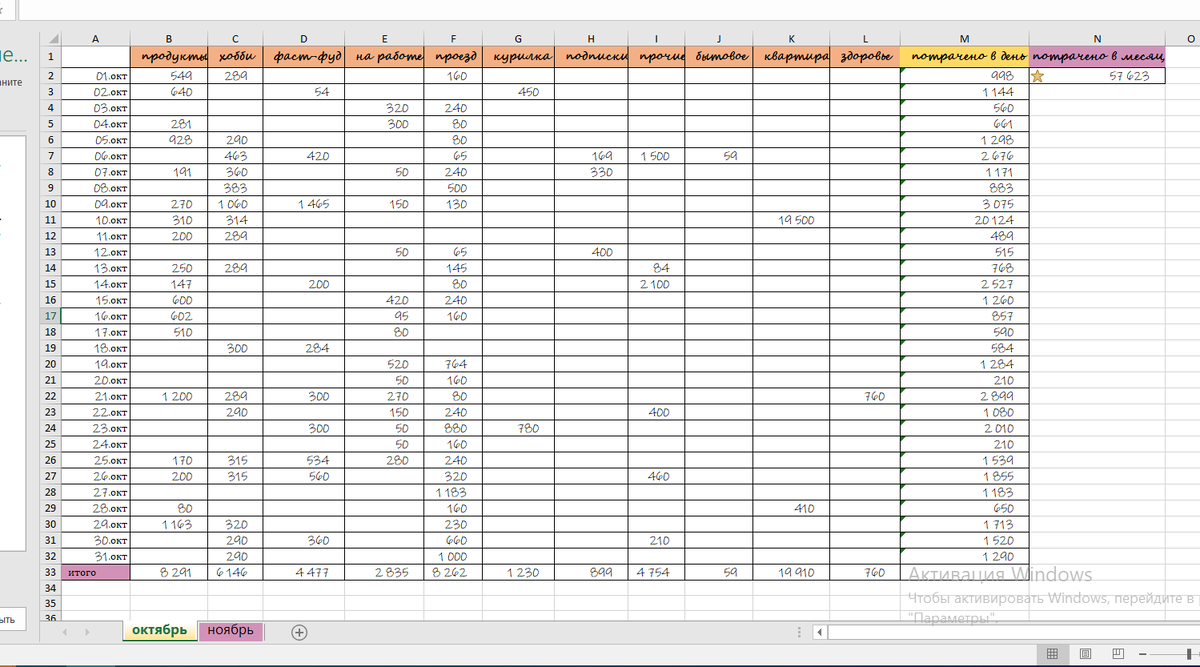Select column A header
The height and width of the screenshot is (667, 1200).
point(96,38)
